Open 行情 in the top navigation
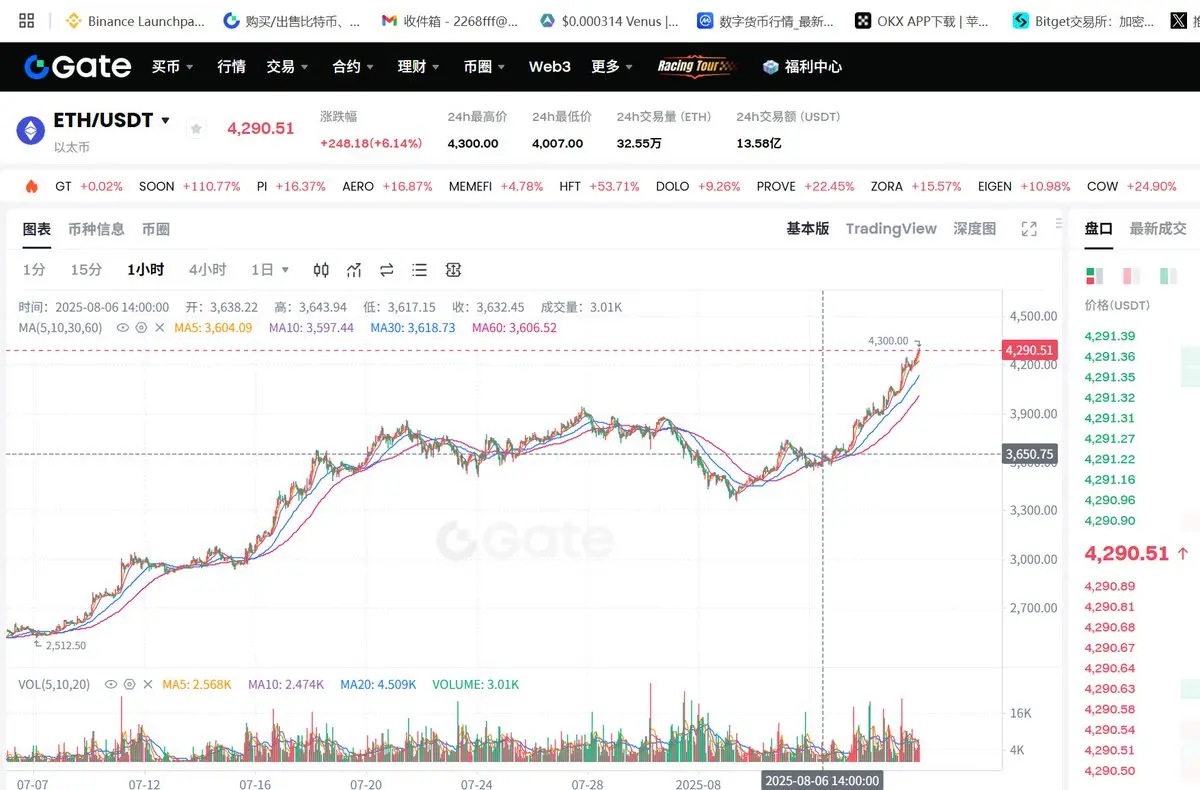1200x790 pixels. (231, 67)
